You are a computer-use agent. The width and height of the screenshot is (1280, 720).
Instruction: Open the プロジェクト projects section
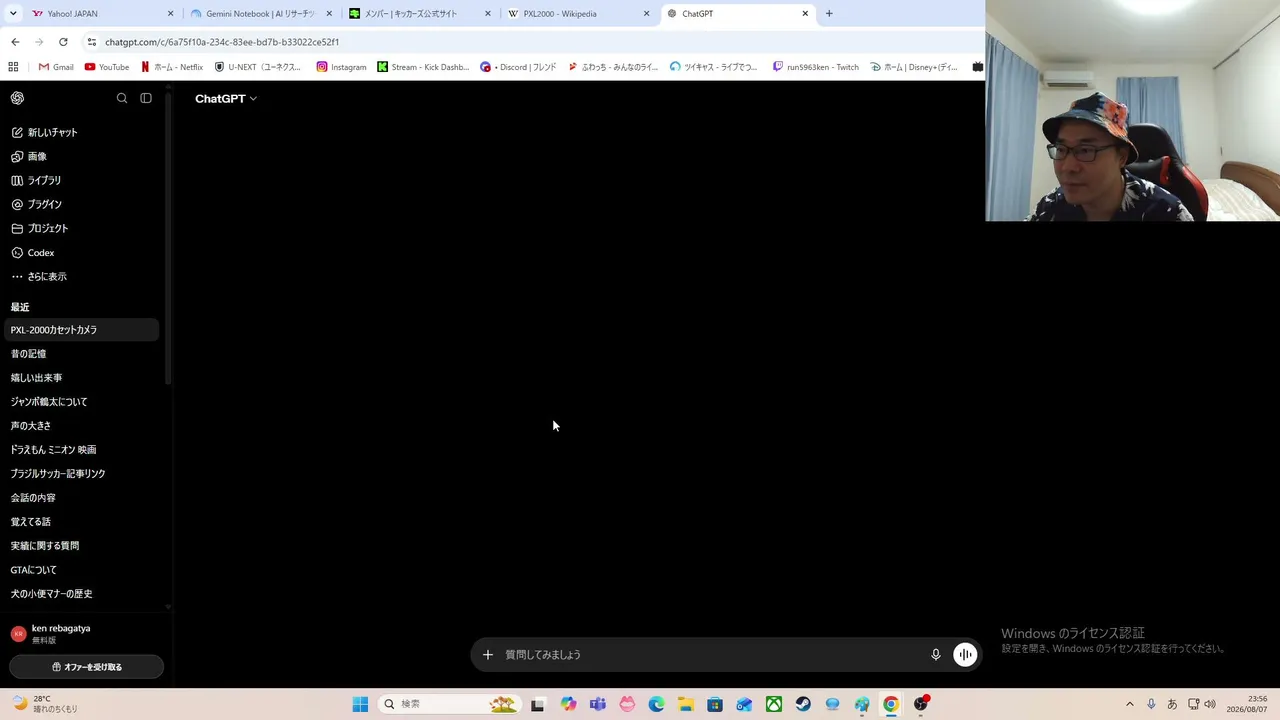82,228
